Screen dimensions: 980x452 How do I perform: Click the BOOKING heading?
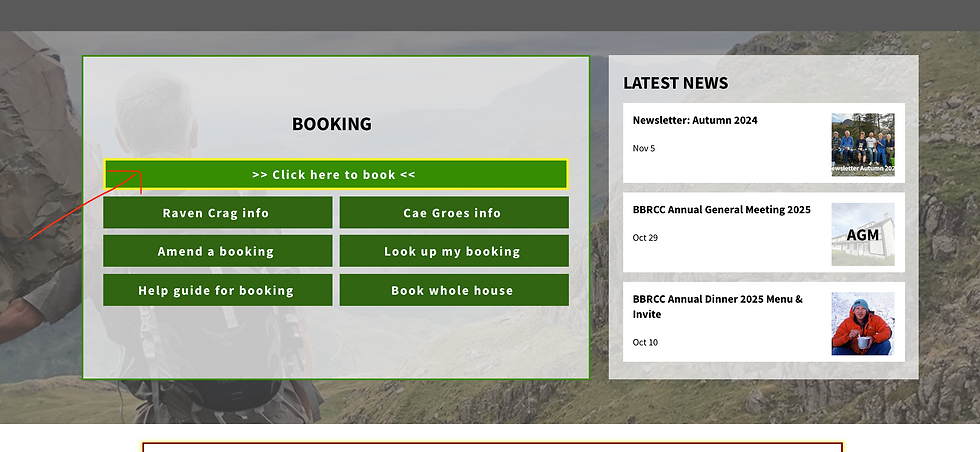(x=332, y=124)
